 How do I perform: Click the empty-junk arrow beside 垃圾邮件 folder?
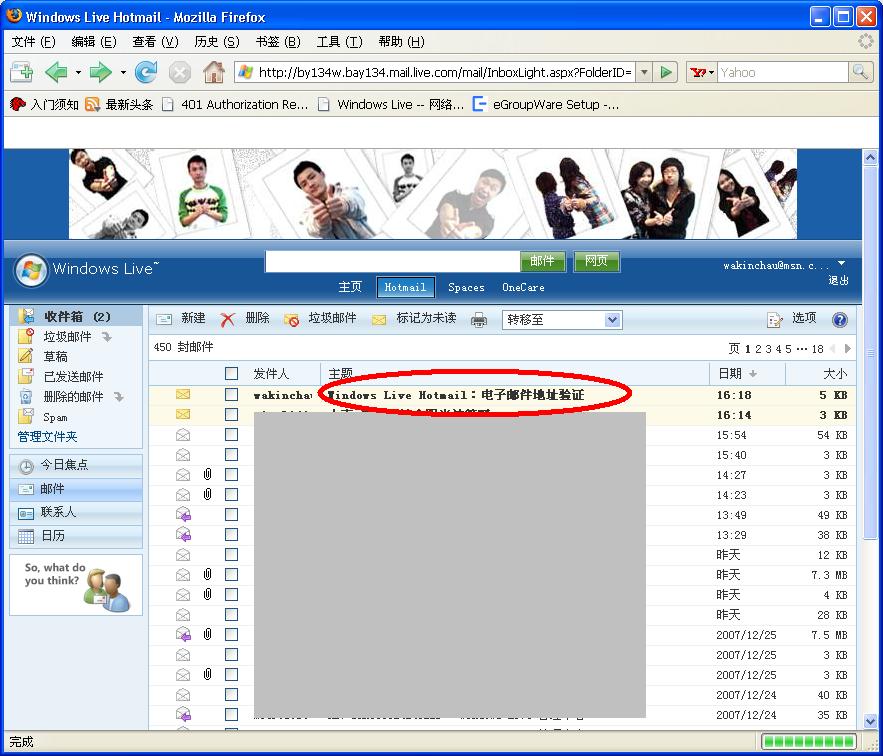pos(107,337)
